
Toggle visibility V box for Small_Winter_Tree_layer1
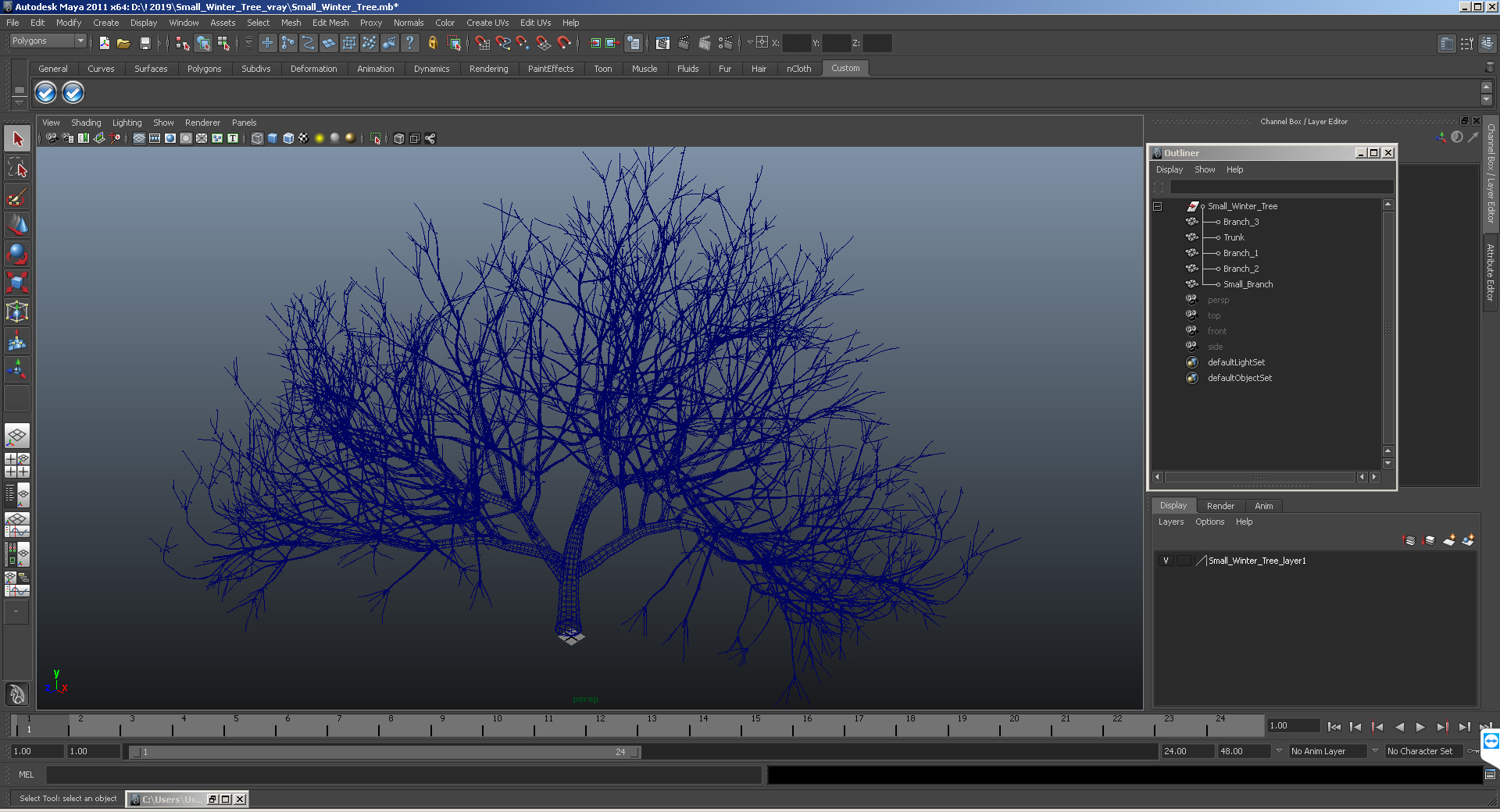click(1166, 561)
